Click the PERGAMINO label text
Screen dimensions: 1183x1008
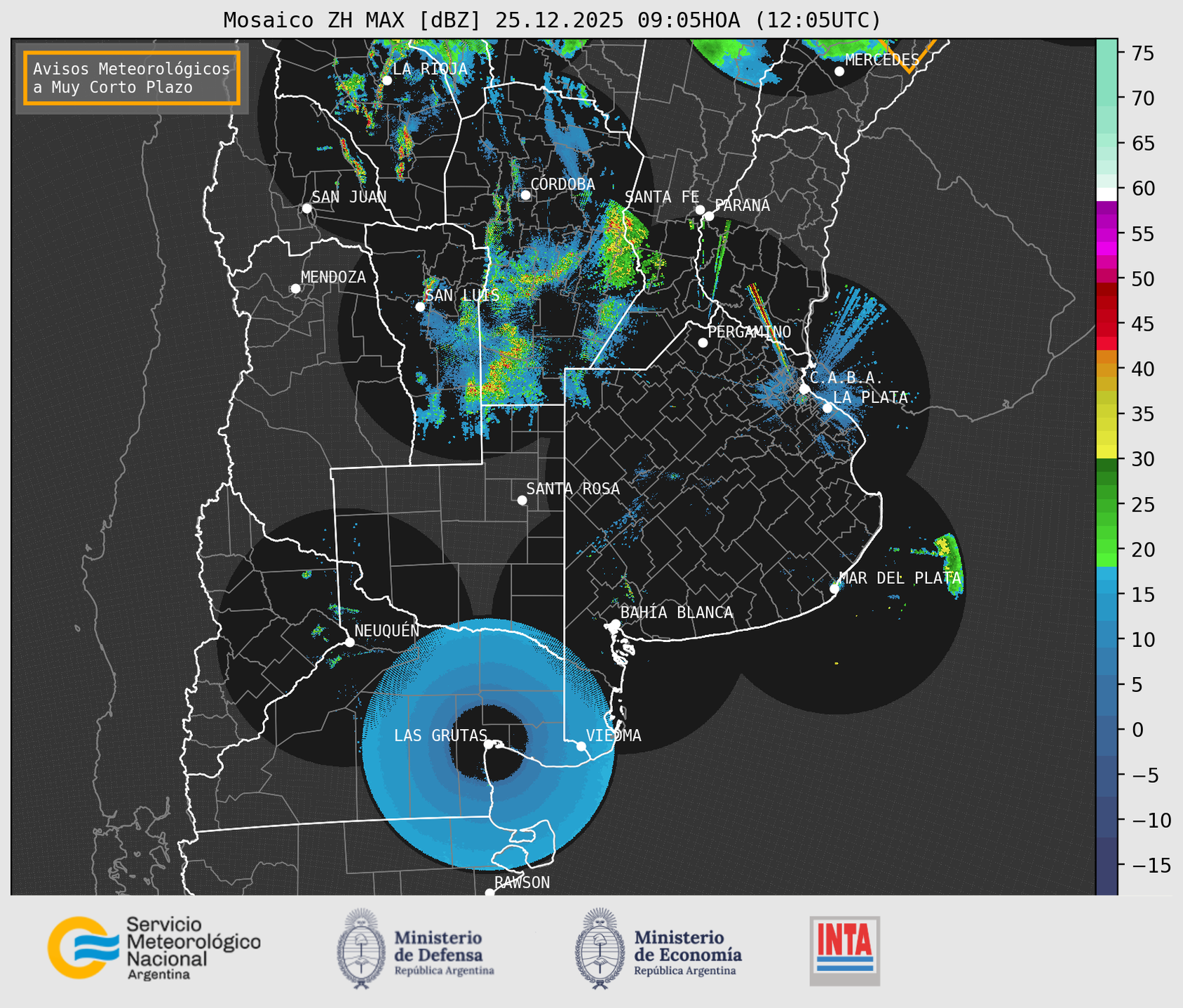[749, 332]
